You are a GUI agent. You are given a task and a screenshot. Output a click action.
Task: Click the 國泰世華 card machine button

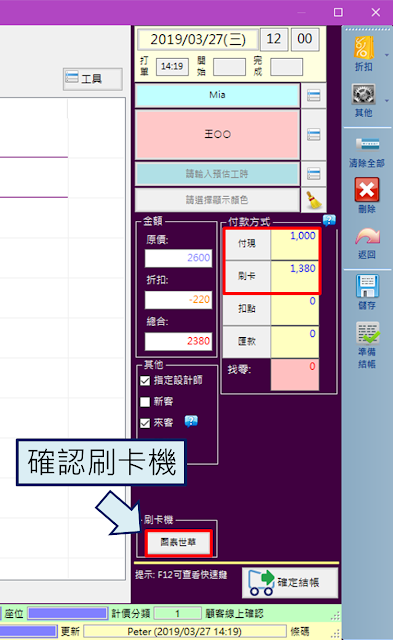(x=178, y=542)
